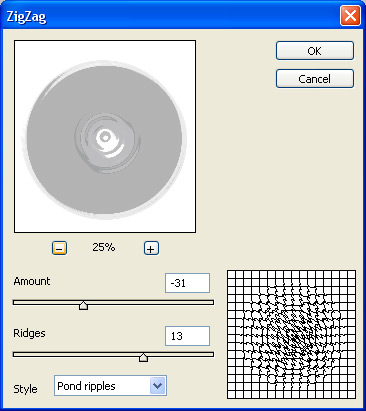Click the Ridges slider thumb
Image resolution: width=366 pixels, height=411 pixels.
point(143,357)
